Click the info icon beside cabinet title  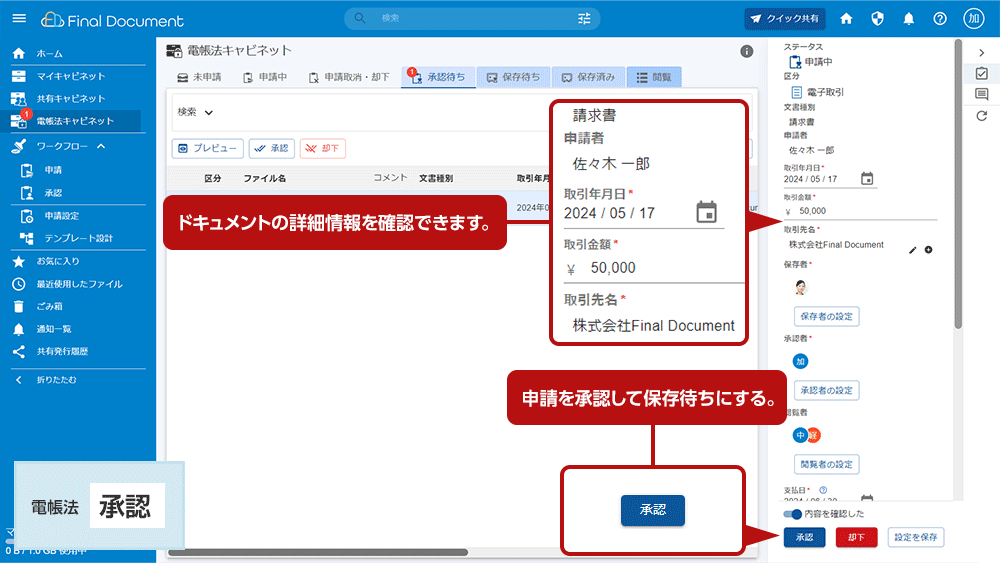(x=746, y=52)
